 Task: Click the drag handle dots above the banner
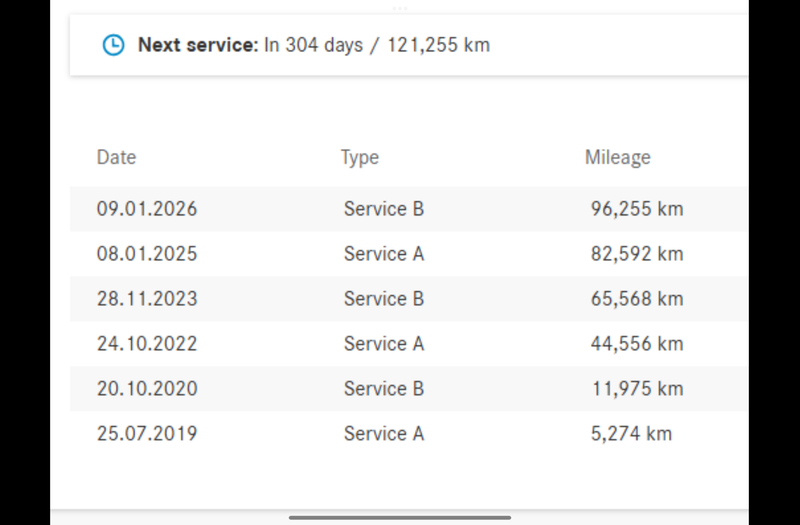[x=399, y=8]
